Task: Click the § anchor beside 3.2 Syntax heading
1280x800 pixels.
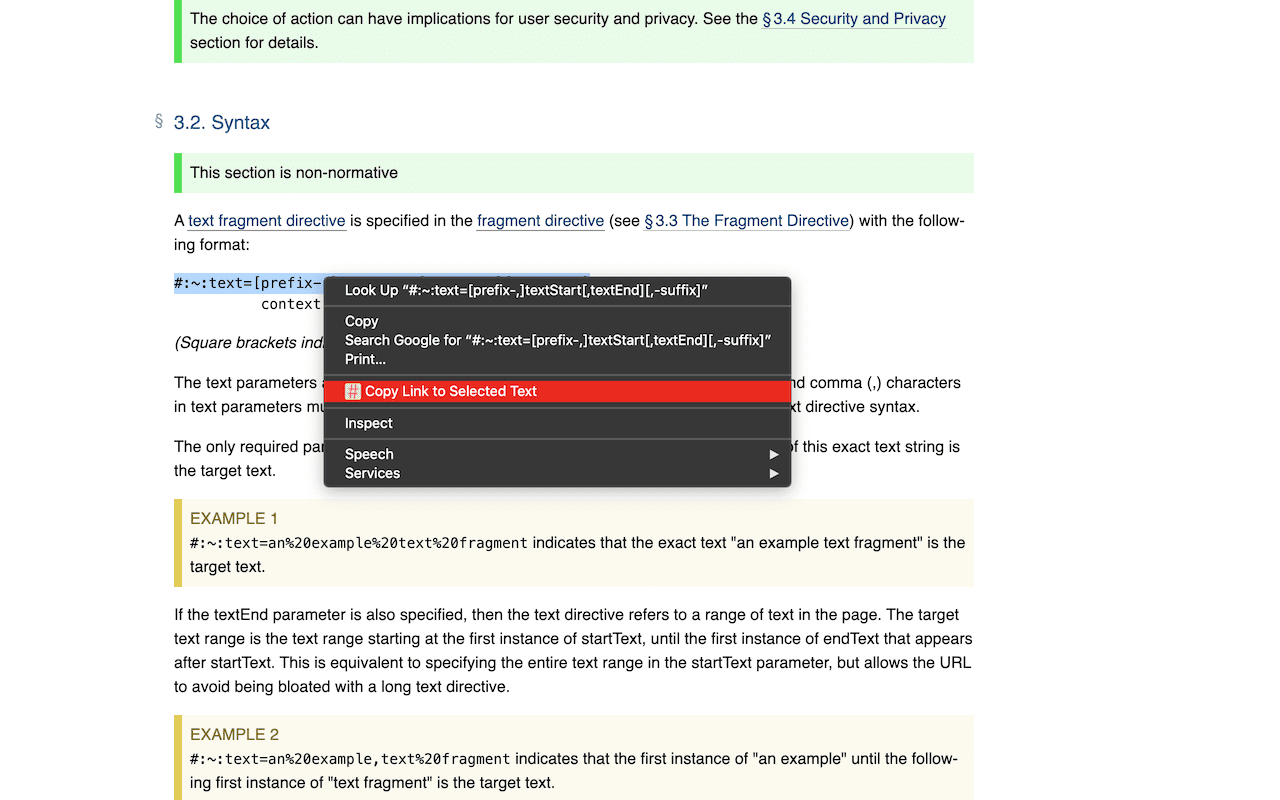Action: [x=159, y=121]
